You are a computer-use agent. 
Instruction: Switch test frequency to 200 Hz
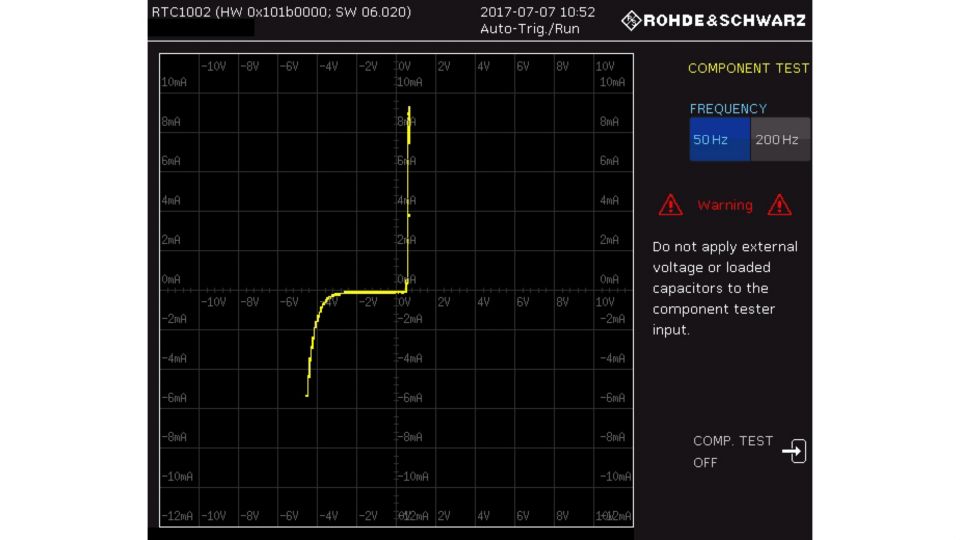tap(780, 140)
